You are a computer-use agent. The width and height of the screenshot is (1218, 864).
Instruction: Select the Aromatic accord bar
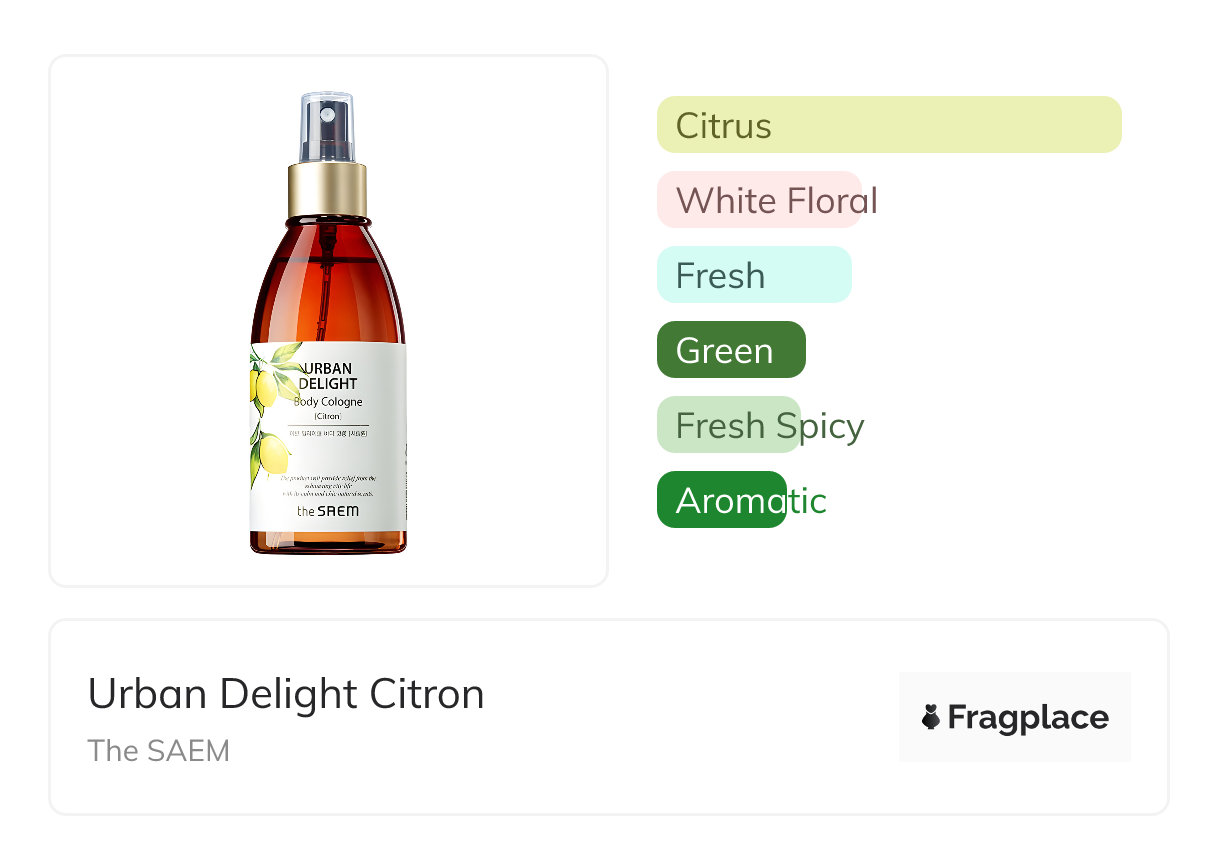point(722,500)
